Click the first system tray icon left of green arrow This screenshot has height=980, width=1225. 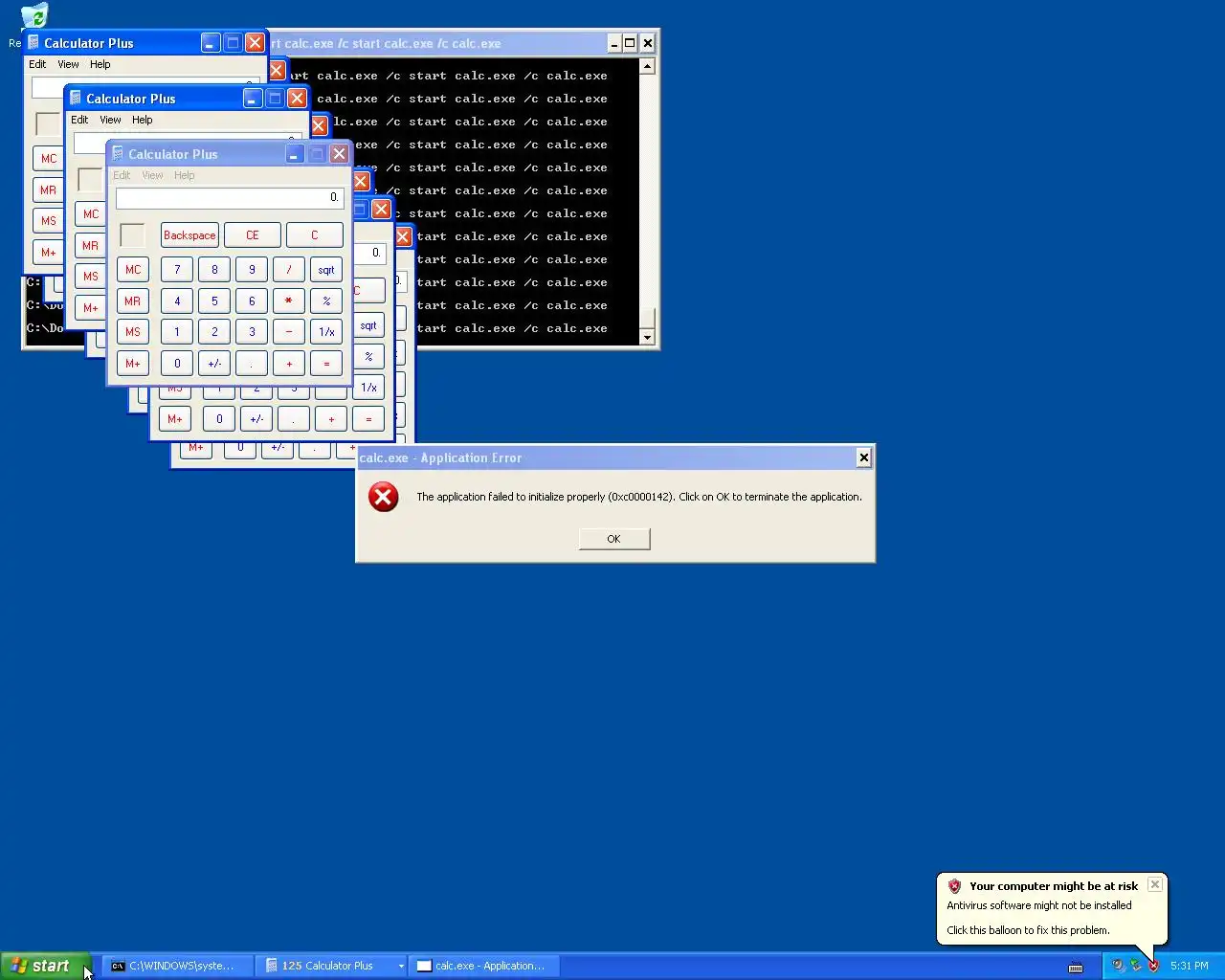pyautogui.click(x=1118, y=966)
